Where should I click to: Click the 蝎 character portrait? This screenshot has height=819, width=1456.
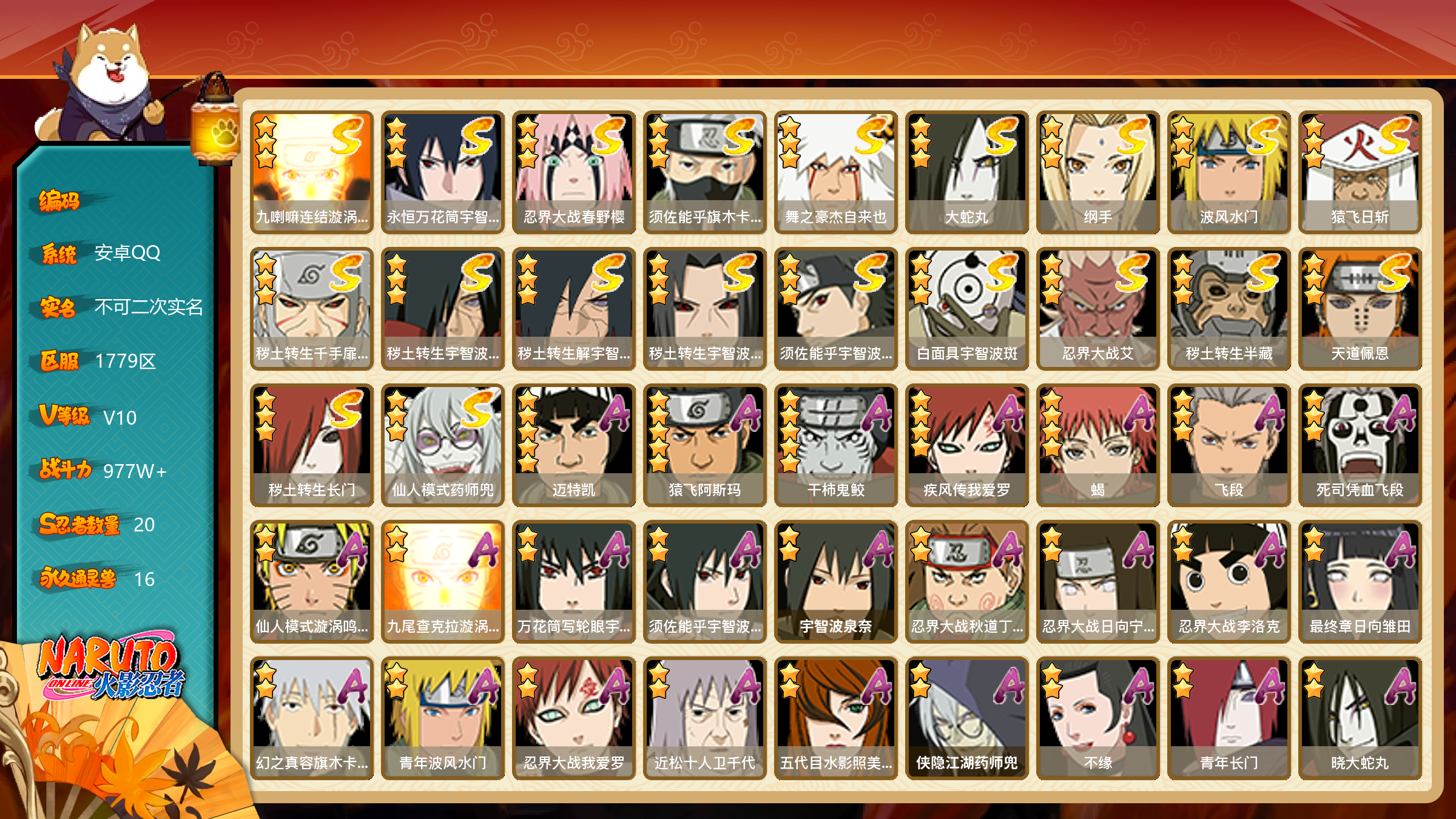(1097, 445)
